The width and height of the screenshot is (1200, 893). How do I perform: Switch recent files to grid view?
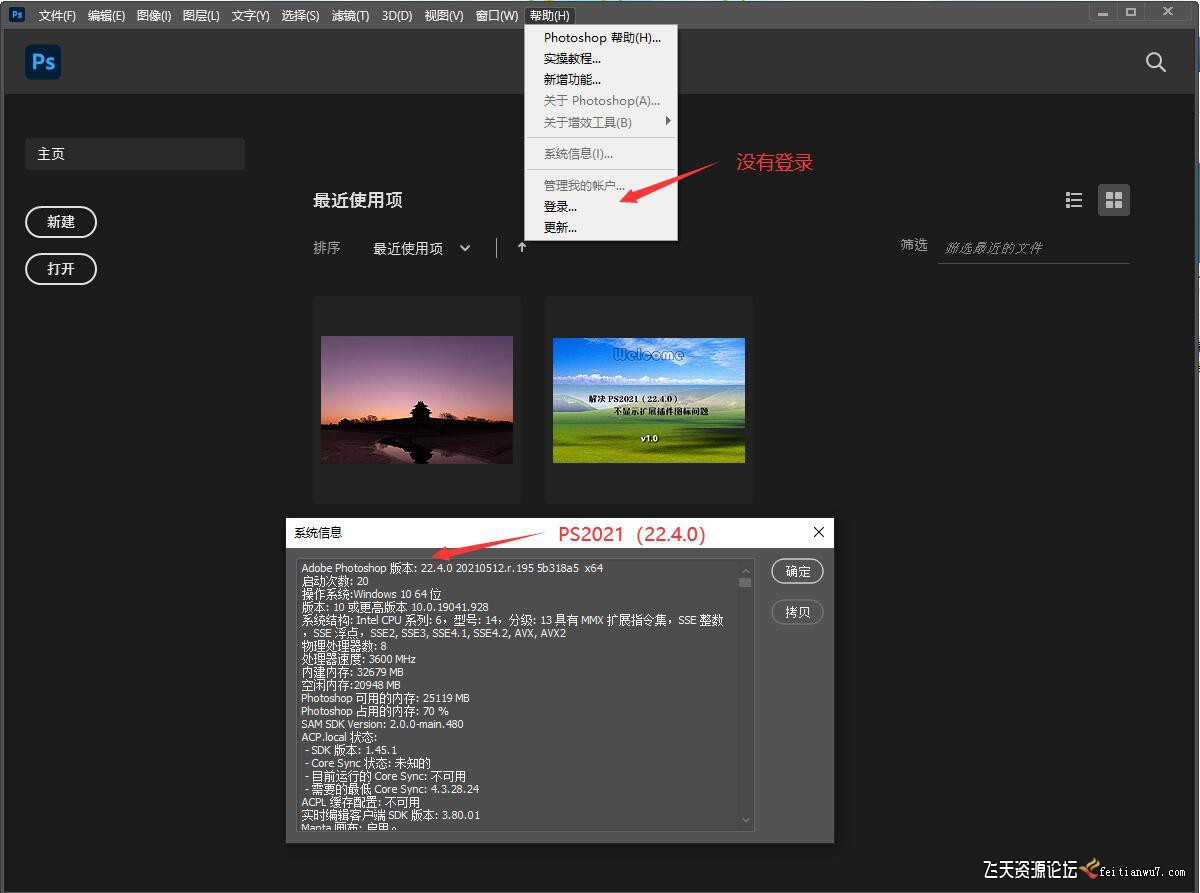tap(1114, 200)
